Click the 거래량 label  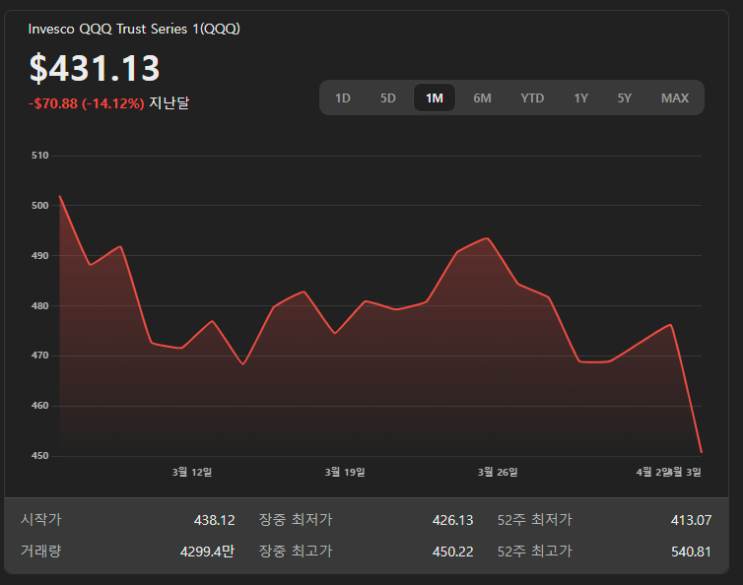[41, 551]
